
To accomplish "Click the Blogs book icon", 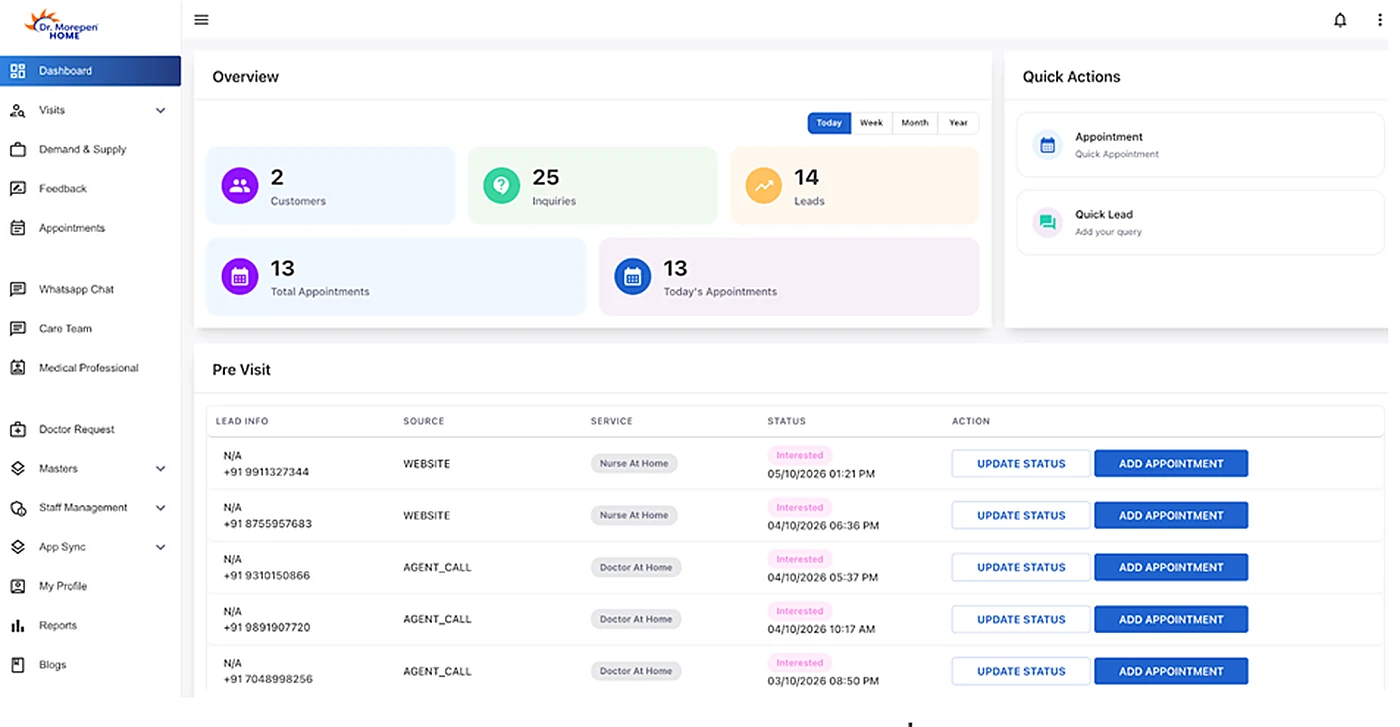I will (x=17, y=664).
